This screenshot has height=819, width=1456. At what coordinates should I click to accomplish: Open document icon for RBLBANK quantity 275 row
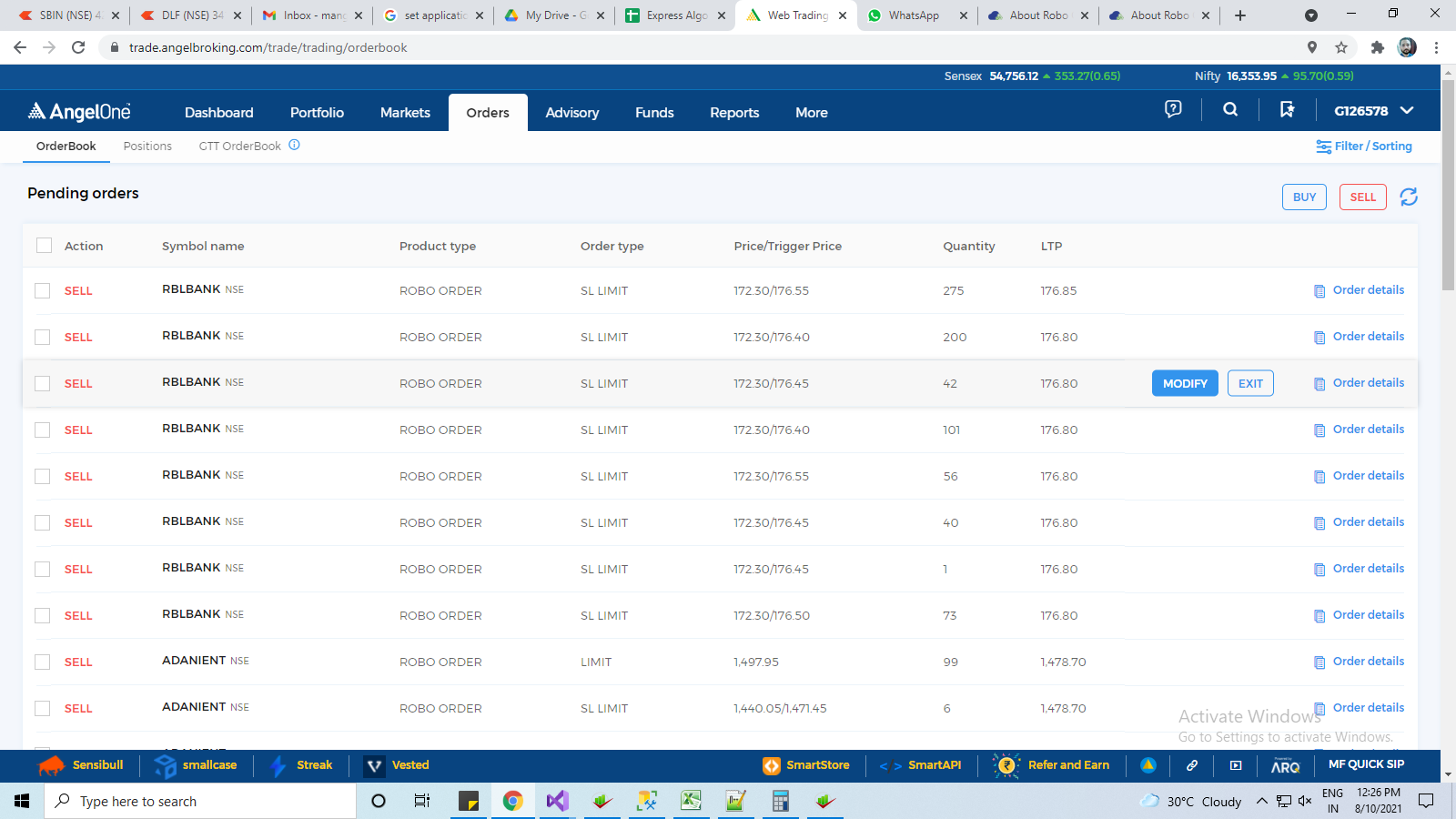pos(1319,291)
